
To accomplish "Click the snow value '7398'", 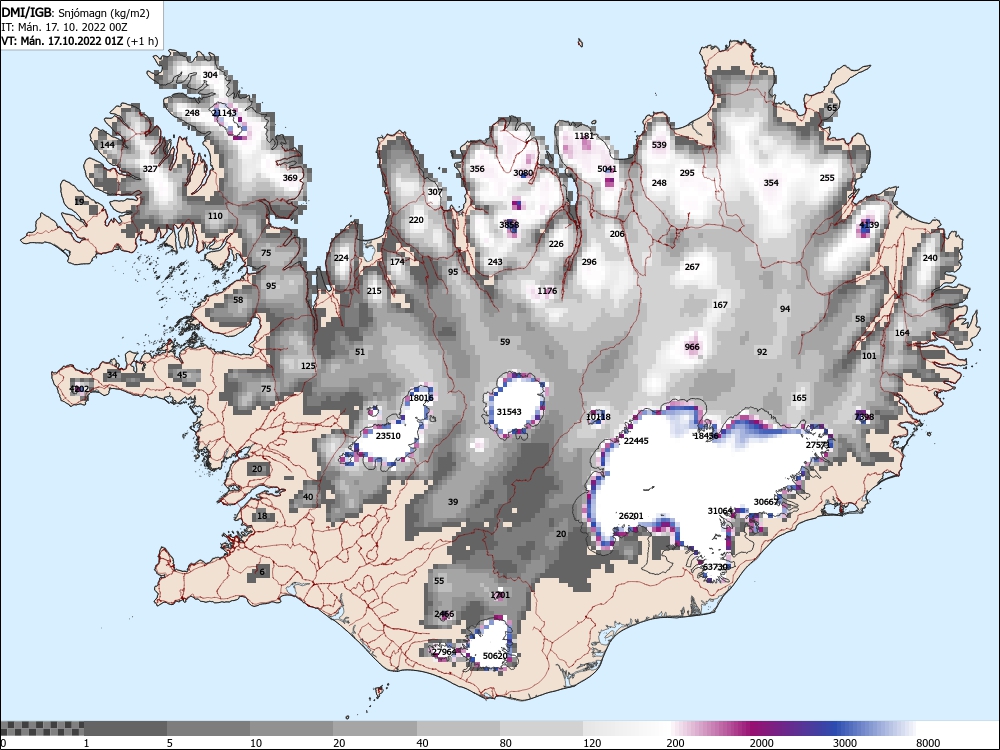I will (x=864, y=417).
